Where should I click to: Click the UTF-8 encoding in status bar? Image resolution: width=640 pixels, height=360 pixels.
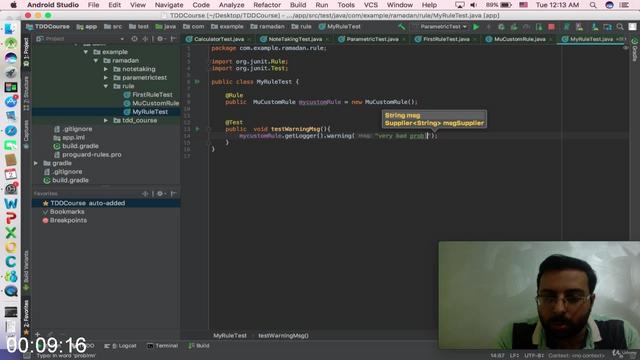(533, 356)
